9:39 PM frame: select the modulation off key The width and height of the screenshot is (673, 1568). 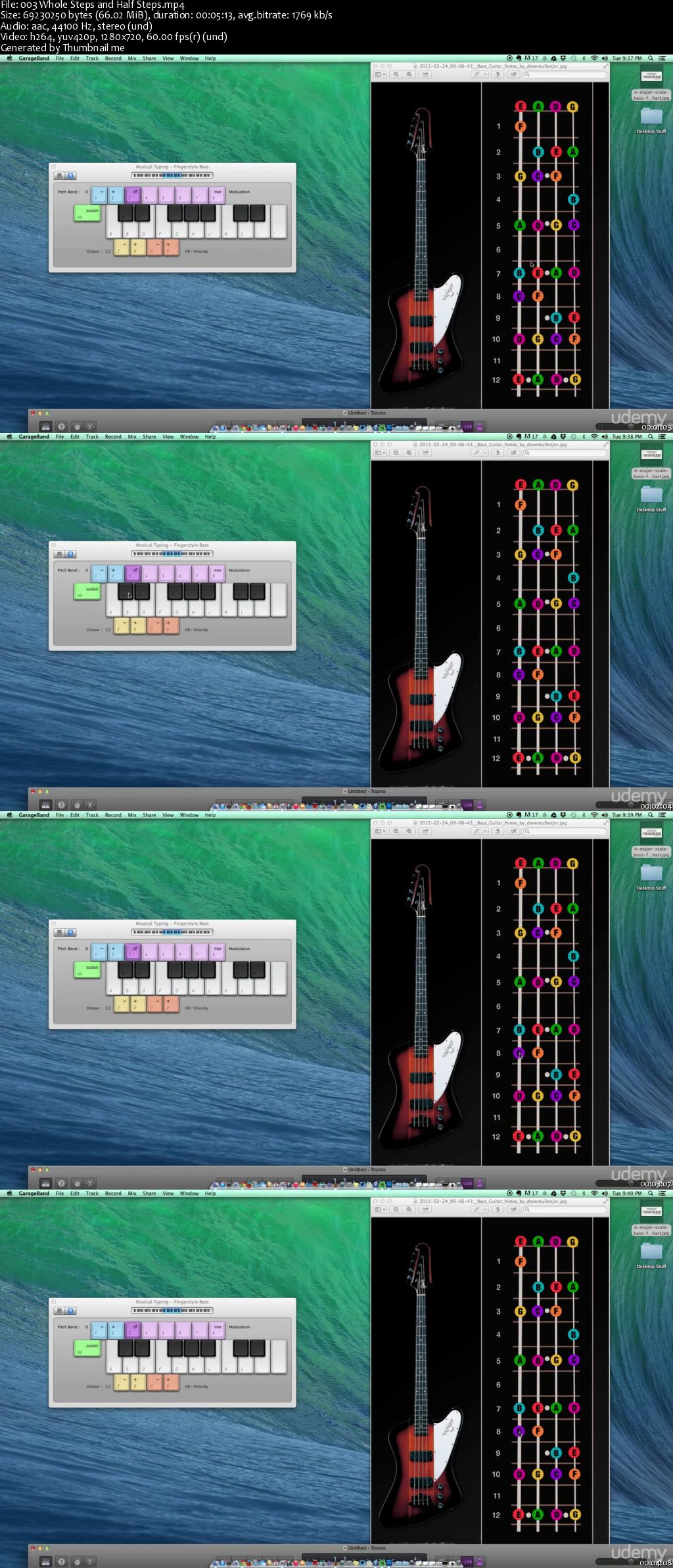coord(133,951)
